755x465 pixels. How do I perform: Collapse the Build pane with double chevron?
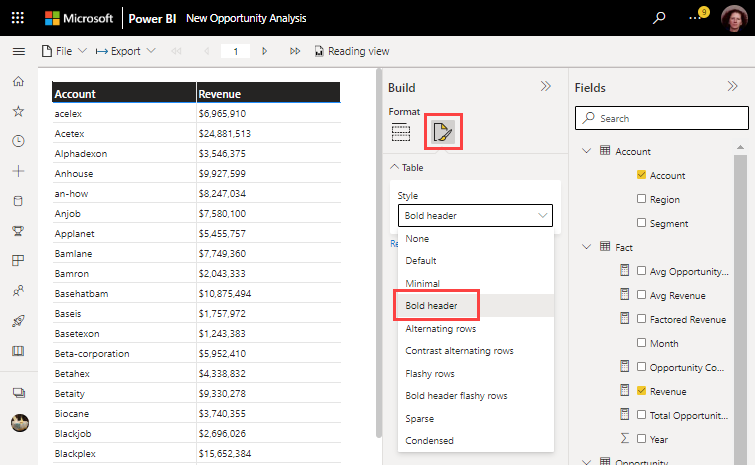546,86
